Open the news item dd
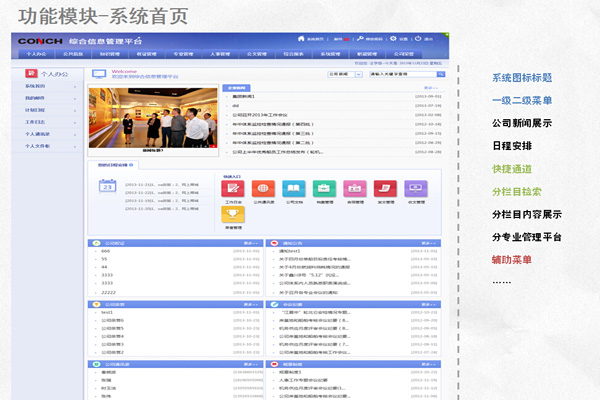The width and height of the screenshot is (600, 400). (x=236, y=106)
